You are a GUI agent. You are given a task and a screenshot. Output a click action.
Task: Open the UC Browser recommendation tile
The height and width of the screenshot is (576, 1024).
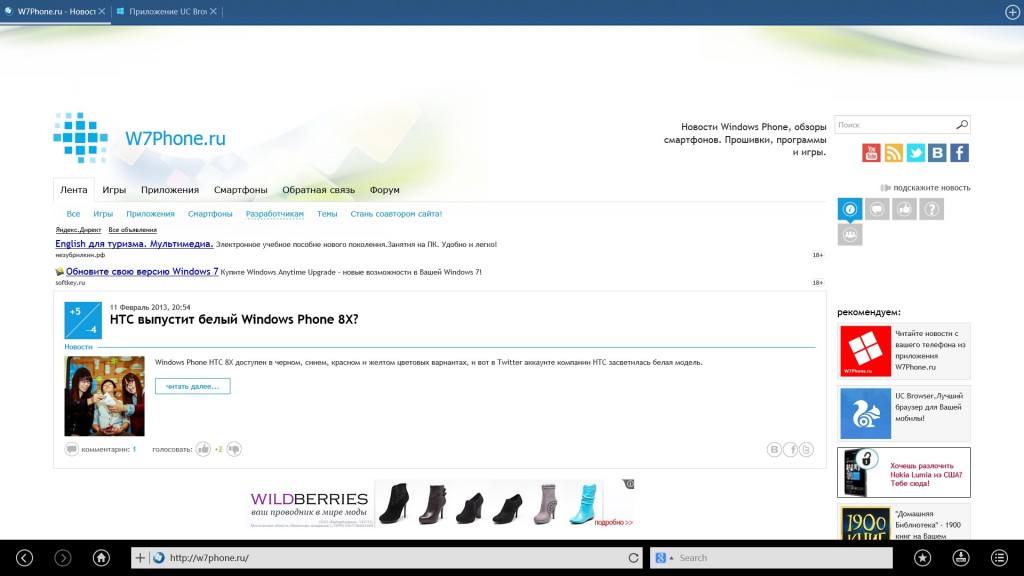tap(904, 413)
